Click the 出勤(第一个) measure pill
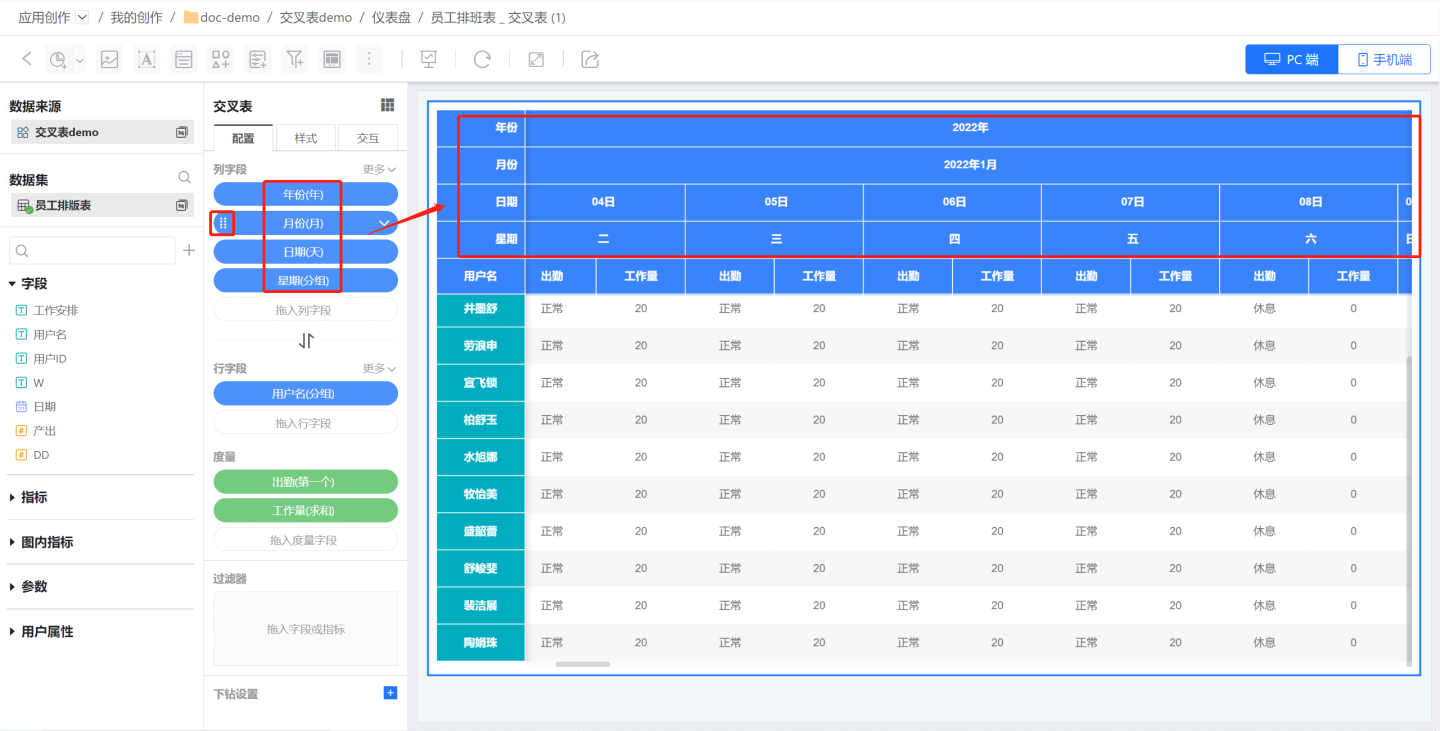1440x731 pixels. point(305,482)
